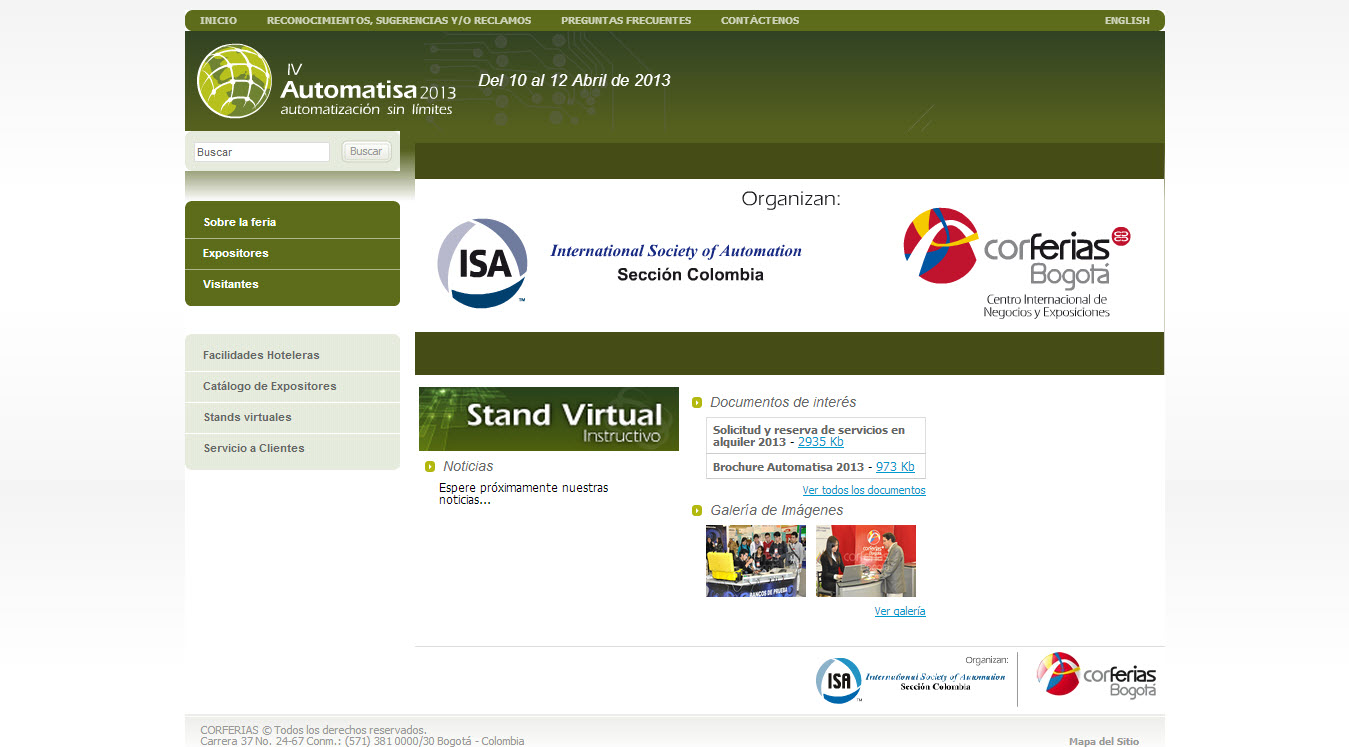Download the 2935 Kb service request document
This screenshot has width=1349, height=747.
coord(820,442)
